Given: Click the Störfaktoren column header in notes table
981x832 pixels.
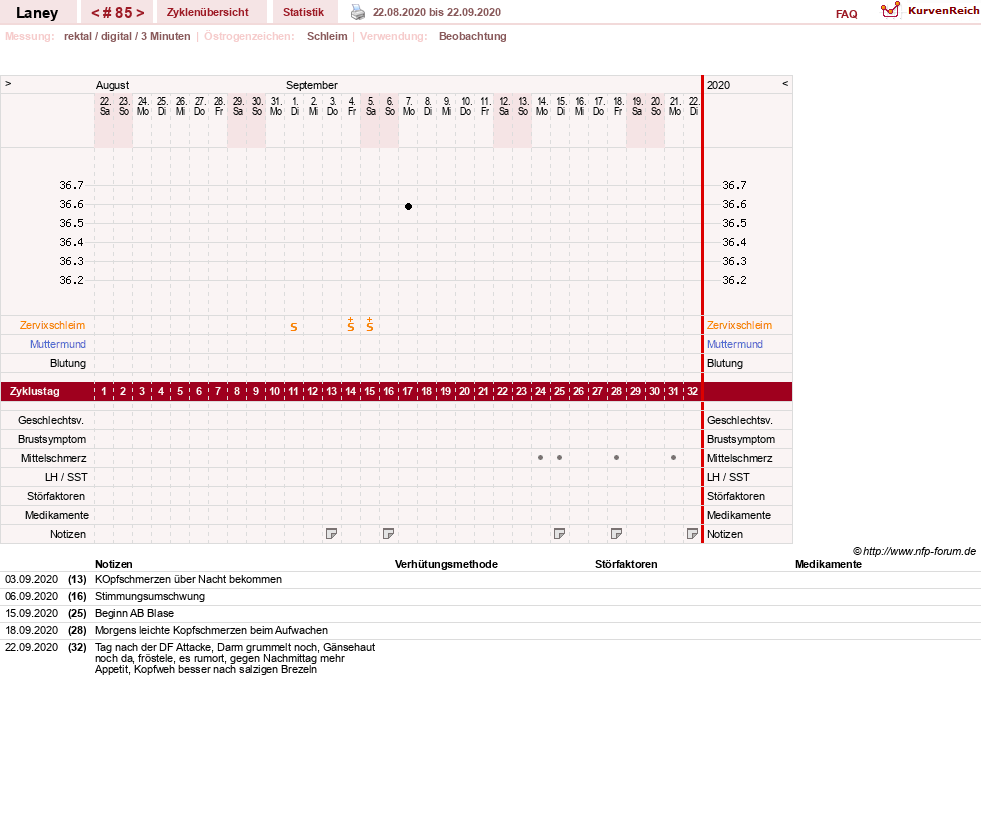Looking at the screenshot, I should [x=626, y=564].
